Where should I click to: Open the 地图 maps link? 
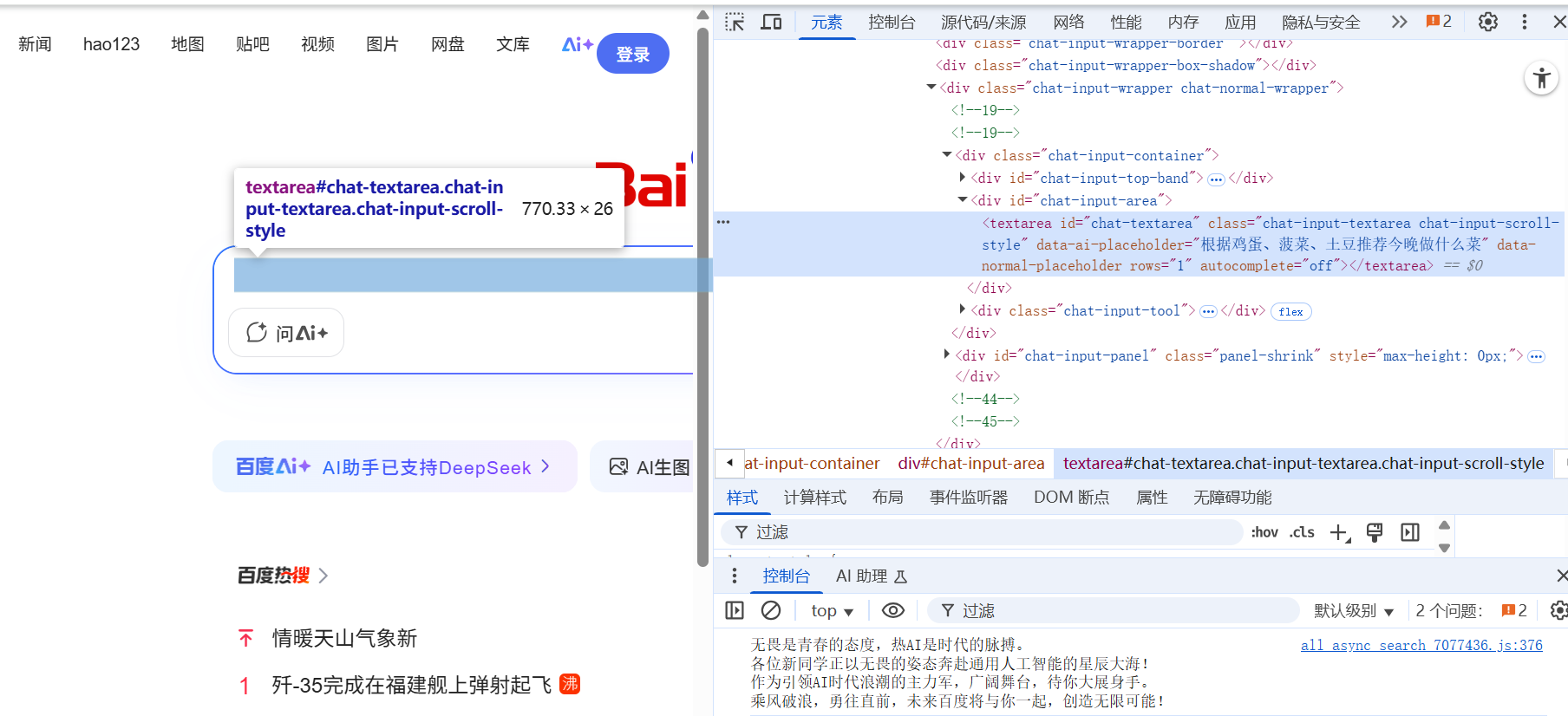[x=187, y=44]
